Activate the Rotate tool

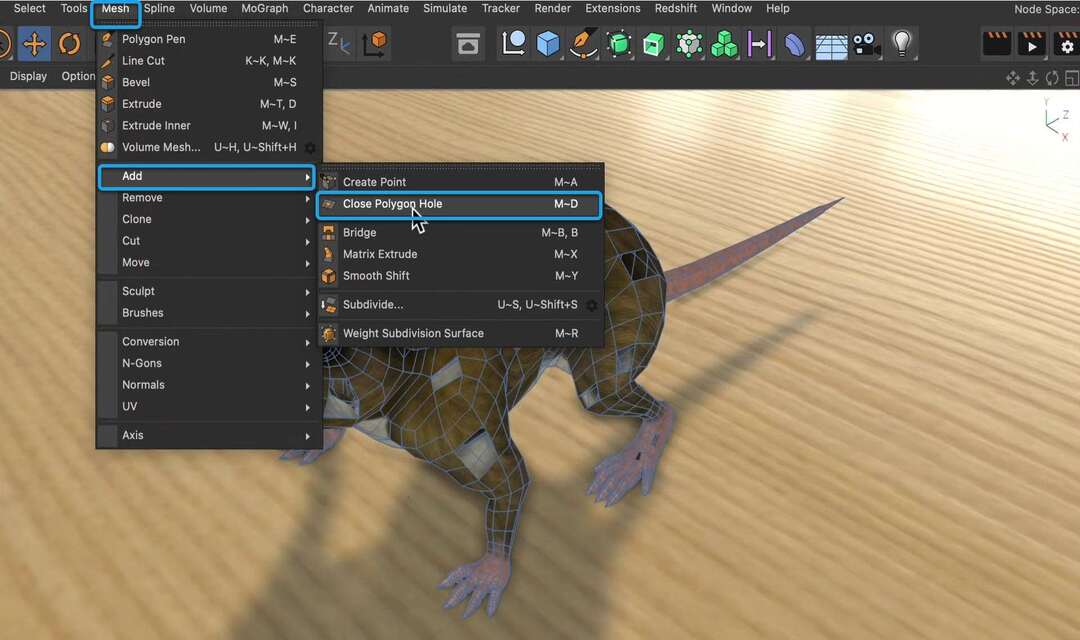69,44
